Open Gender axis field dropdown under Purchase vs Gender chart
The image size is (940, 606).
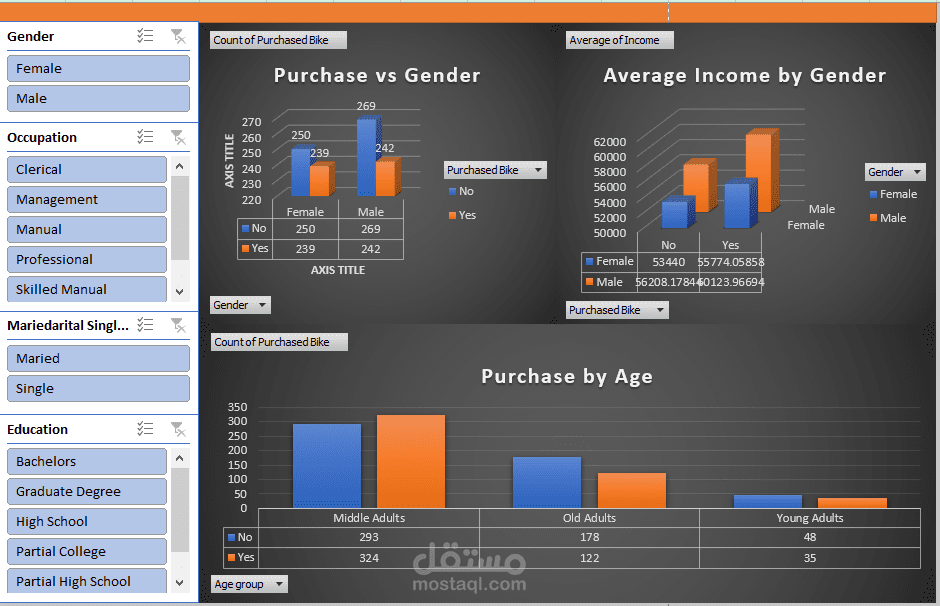[x=240, y=304]
